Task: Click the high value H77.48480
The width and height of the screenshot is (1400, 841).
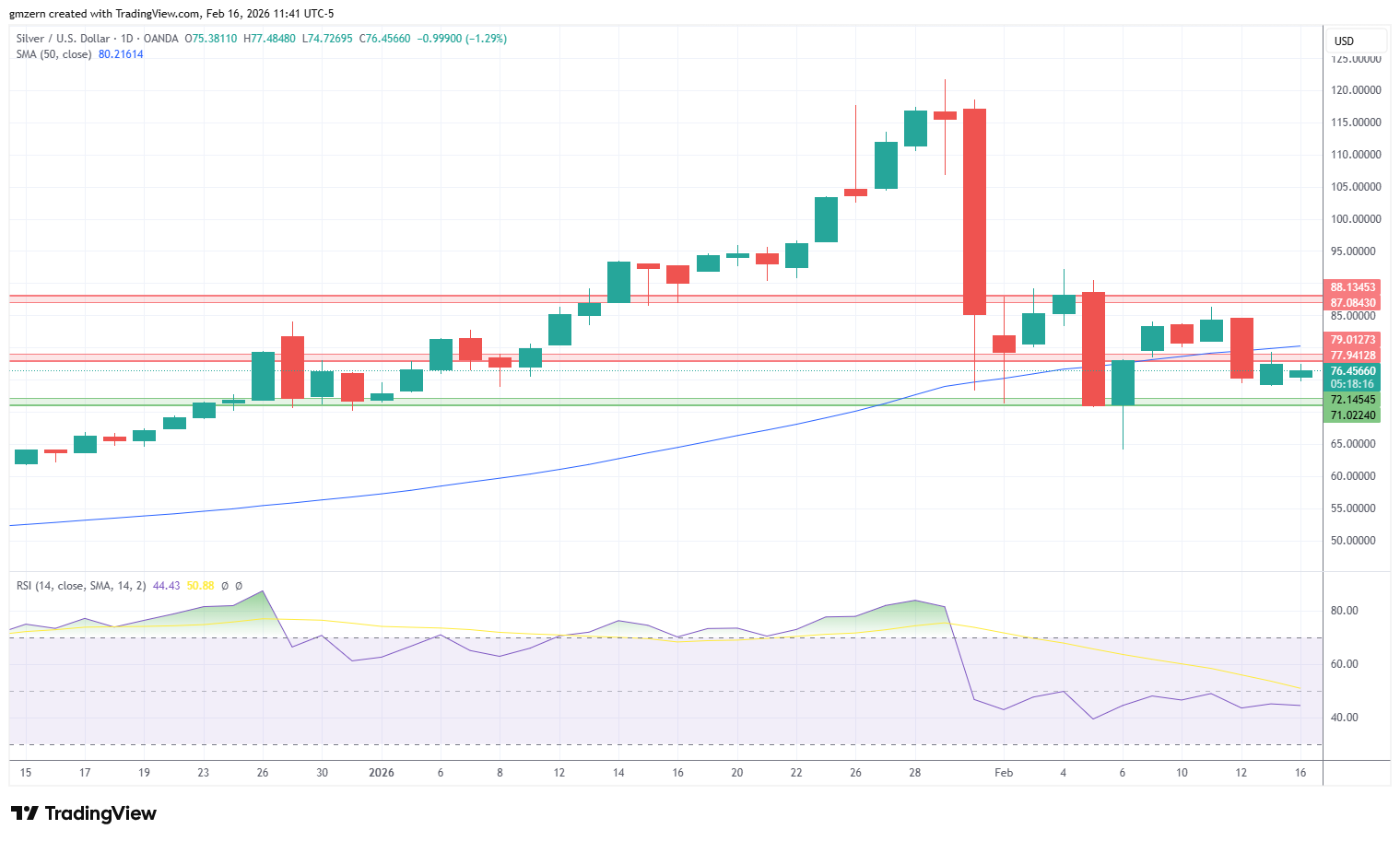Action: pyautogui.click(x=269, y=39)
